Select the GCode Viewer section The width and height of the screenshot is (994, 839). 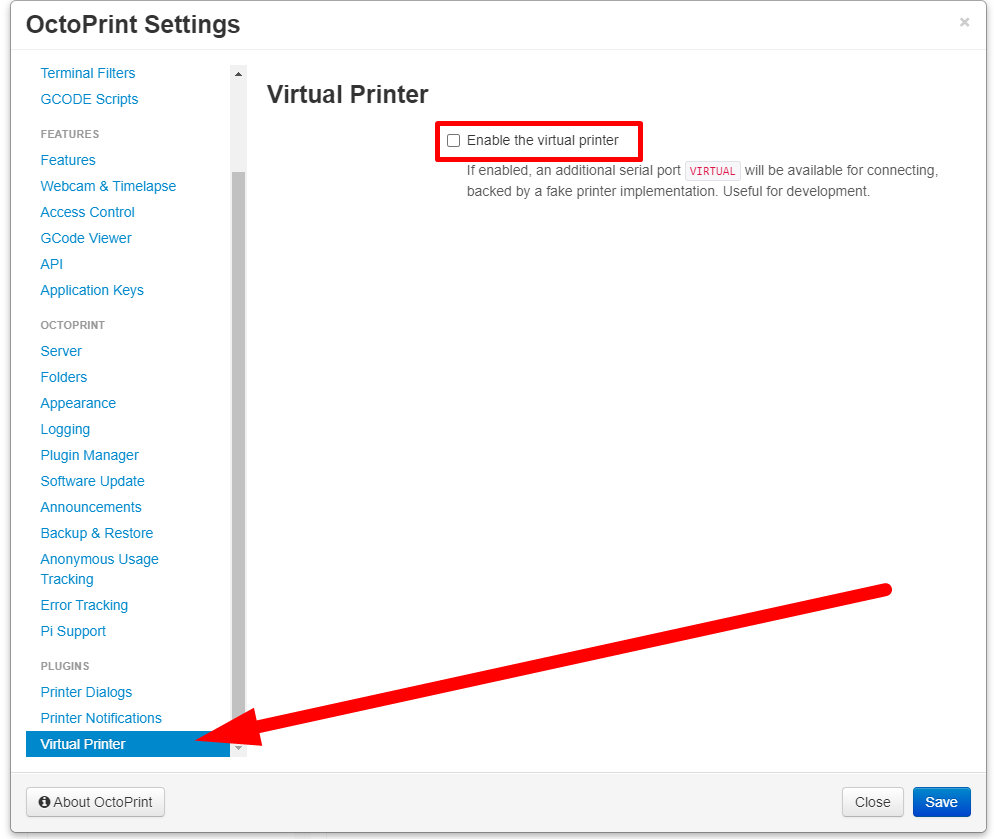pos(86,238)
